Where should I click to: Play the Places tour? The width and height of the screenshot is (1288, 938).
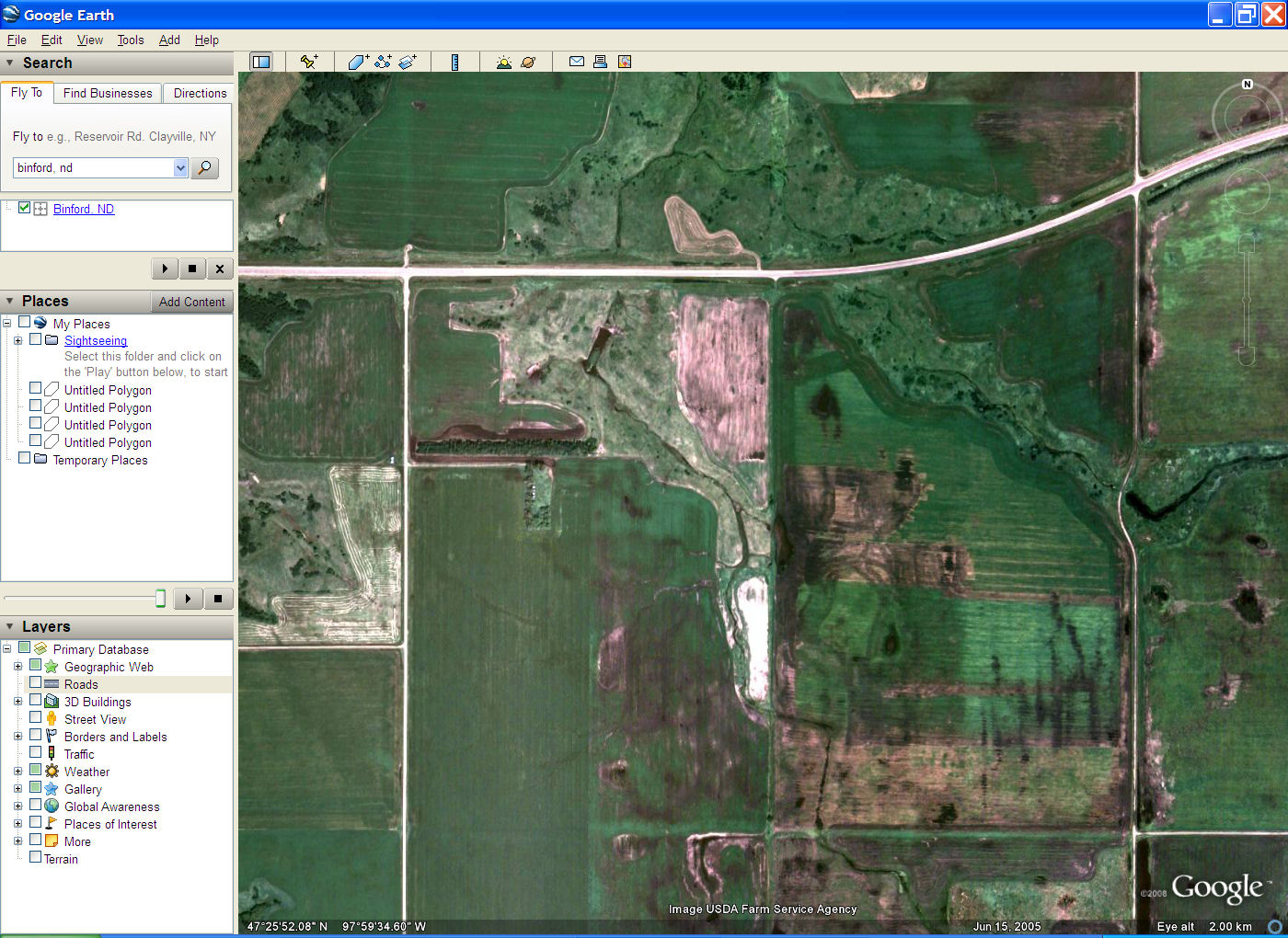[x=188, y=599]
